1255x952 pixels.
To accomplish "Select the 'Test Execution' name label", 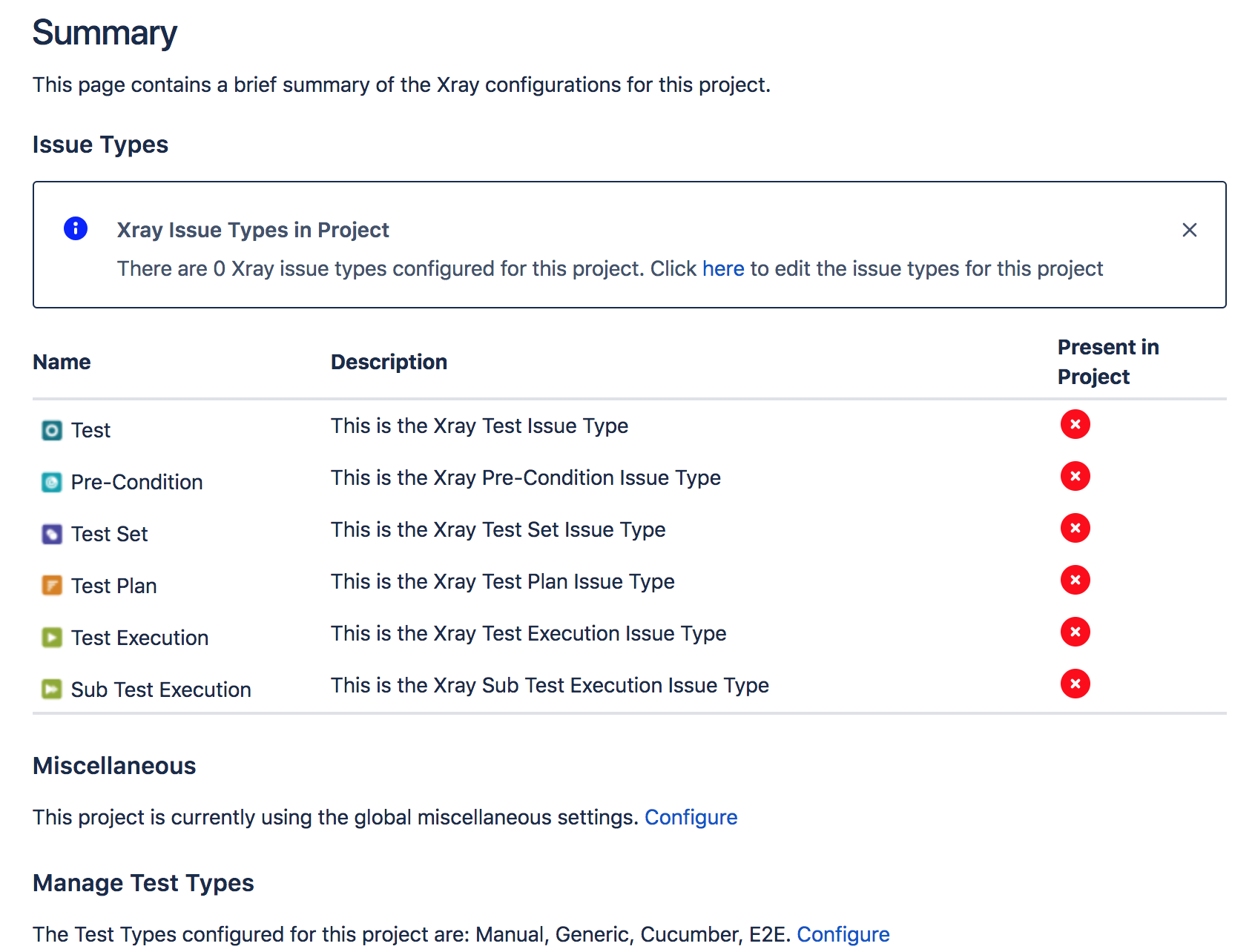I will (140, 638).
